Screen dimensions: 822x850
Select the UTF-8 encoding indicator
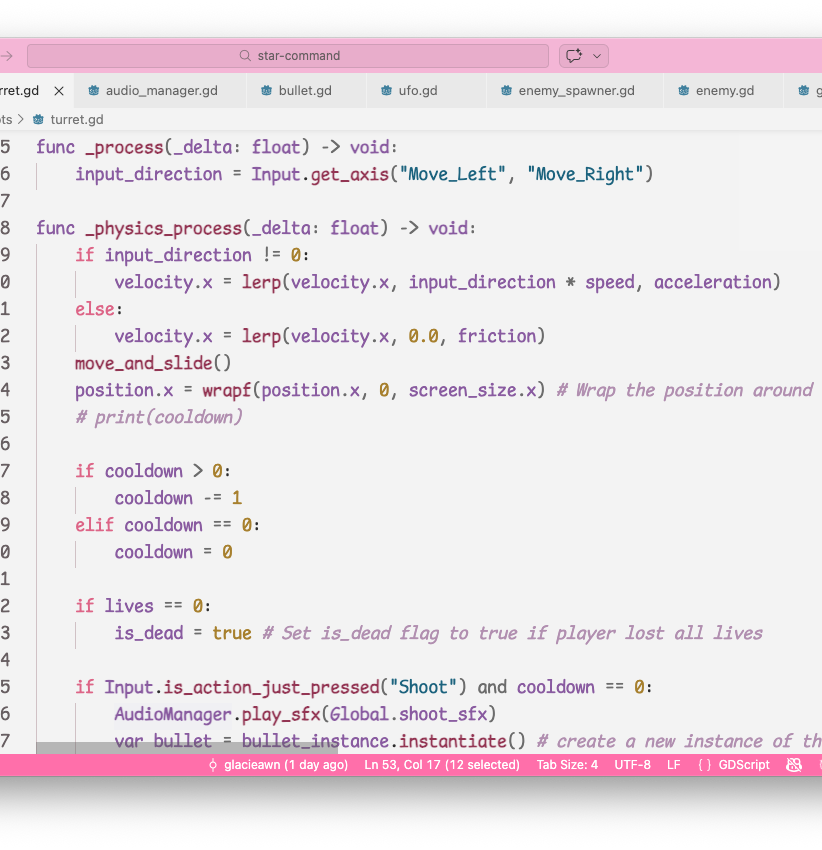632,765
